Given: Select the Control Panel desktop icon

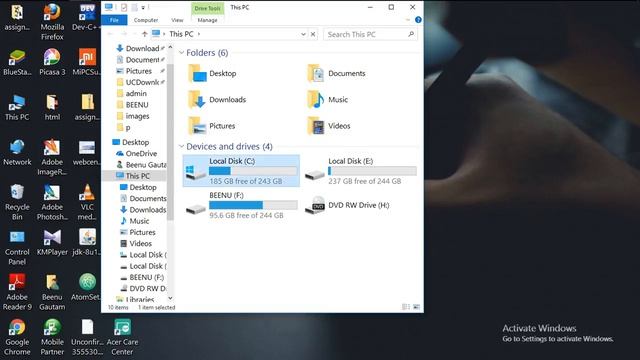Looking at the screenshot, I should [17, 247].
